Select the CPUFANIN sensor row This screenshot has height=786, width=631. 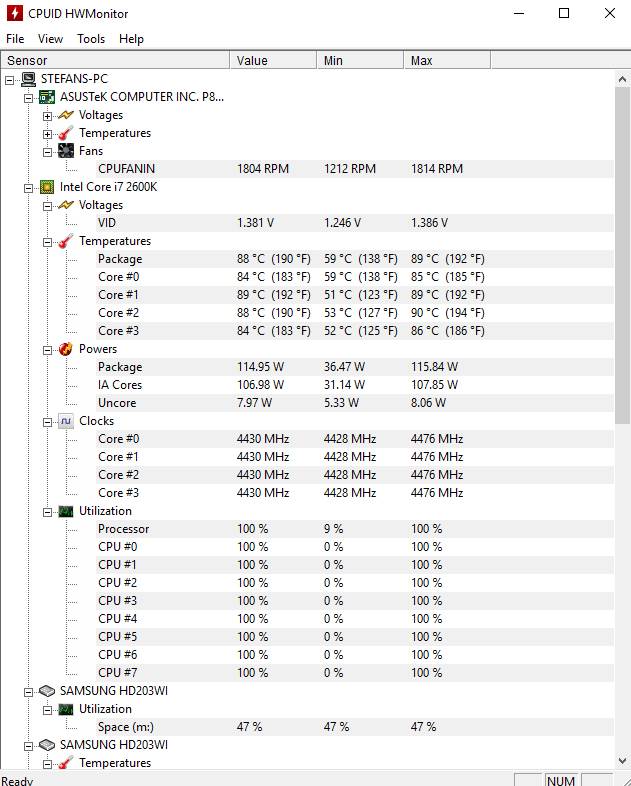(x=126, y=169)
